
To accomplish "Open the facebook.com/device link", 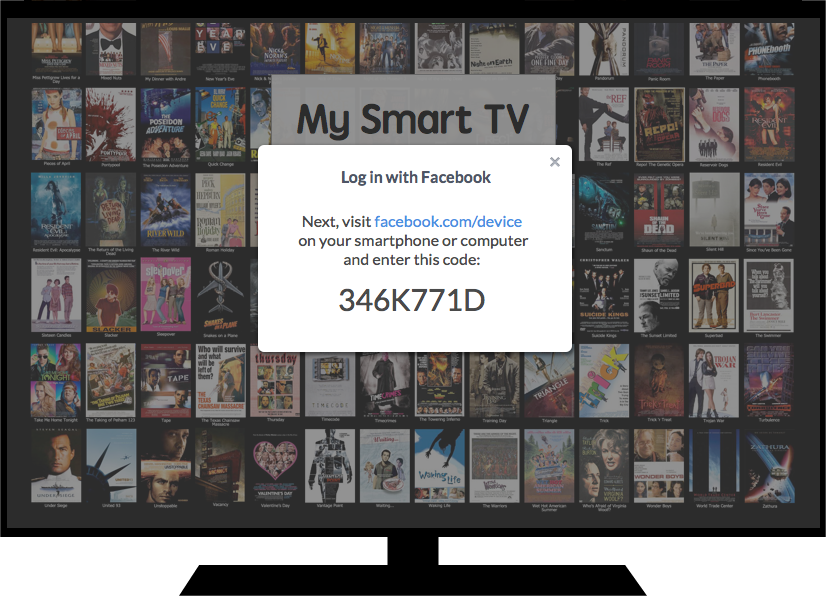I will pos(448,222).
